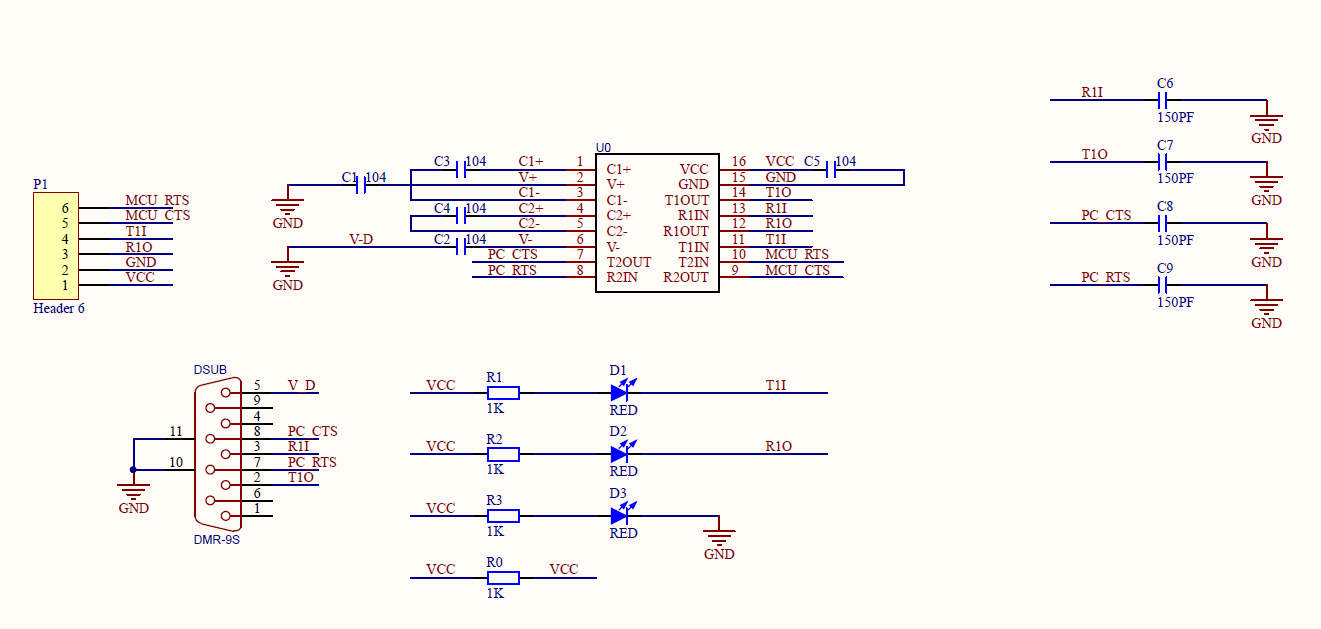
Task: Click GND symbol wired to C1
Action: [288, 209]
